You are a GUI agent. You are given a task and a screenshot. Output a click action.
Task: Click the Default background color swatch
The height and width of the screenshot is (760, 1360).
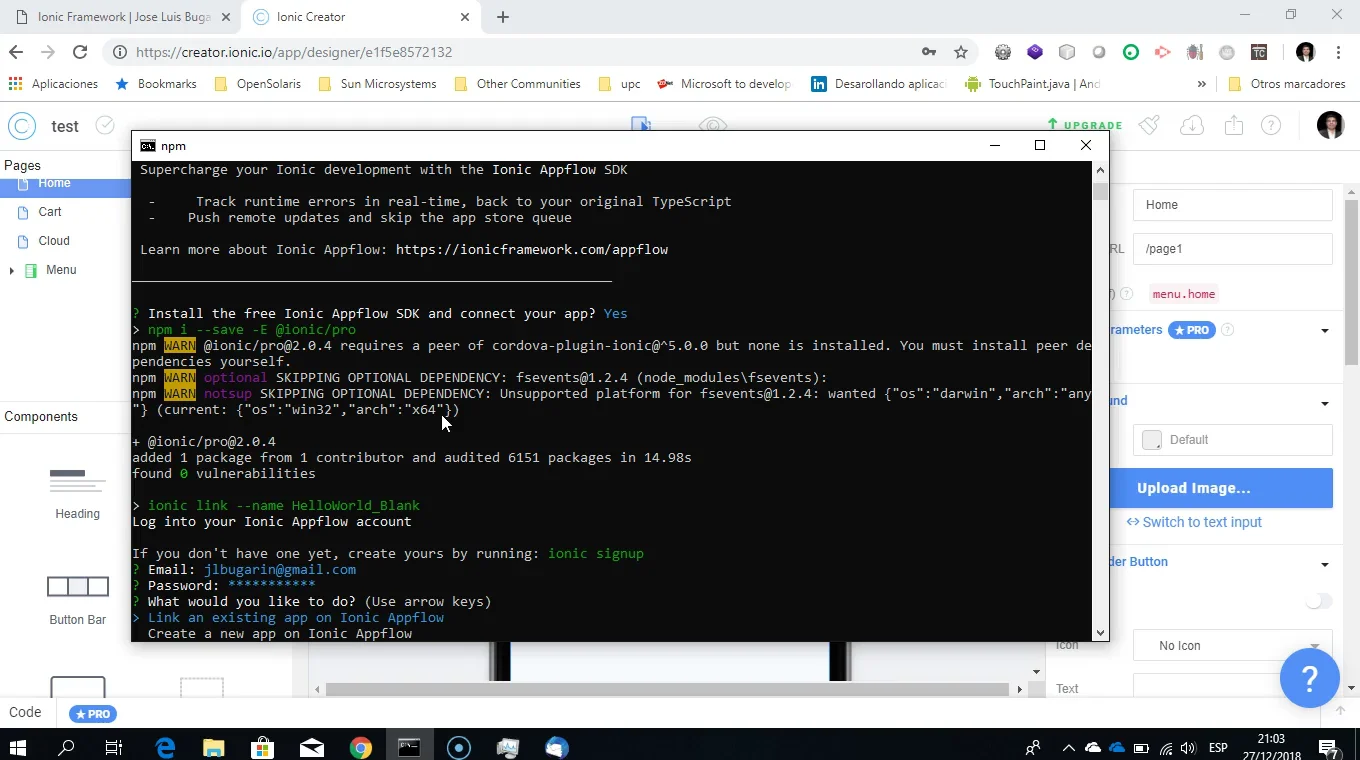[x=1152, y=440]
